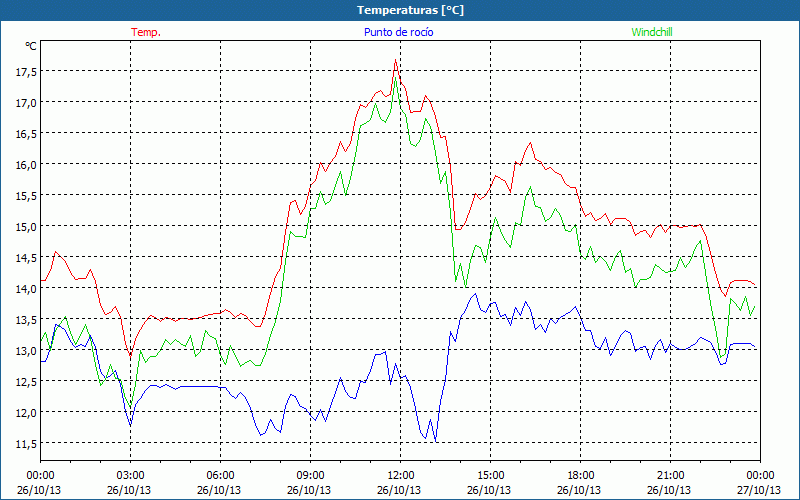The width and height of the screenshot is (800, 500).
Task: Click the 12,0 y-axis value
Action: (x=26, y=413)
